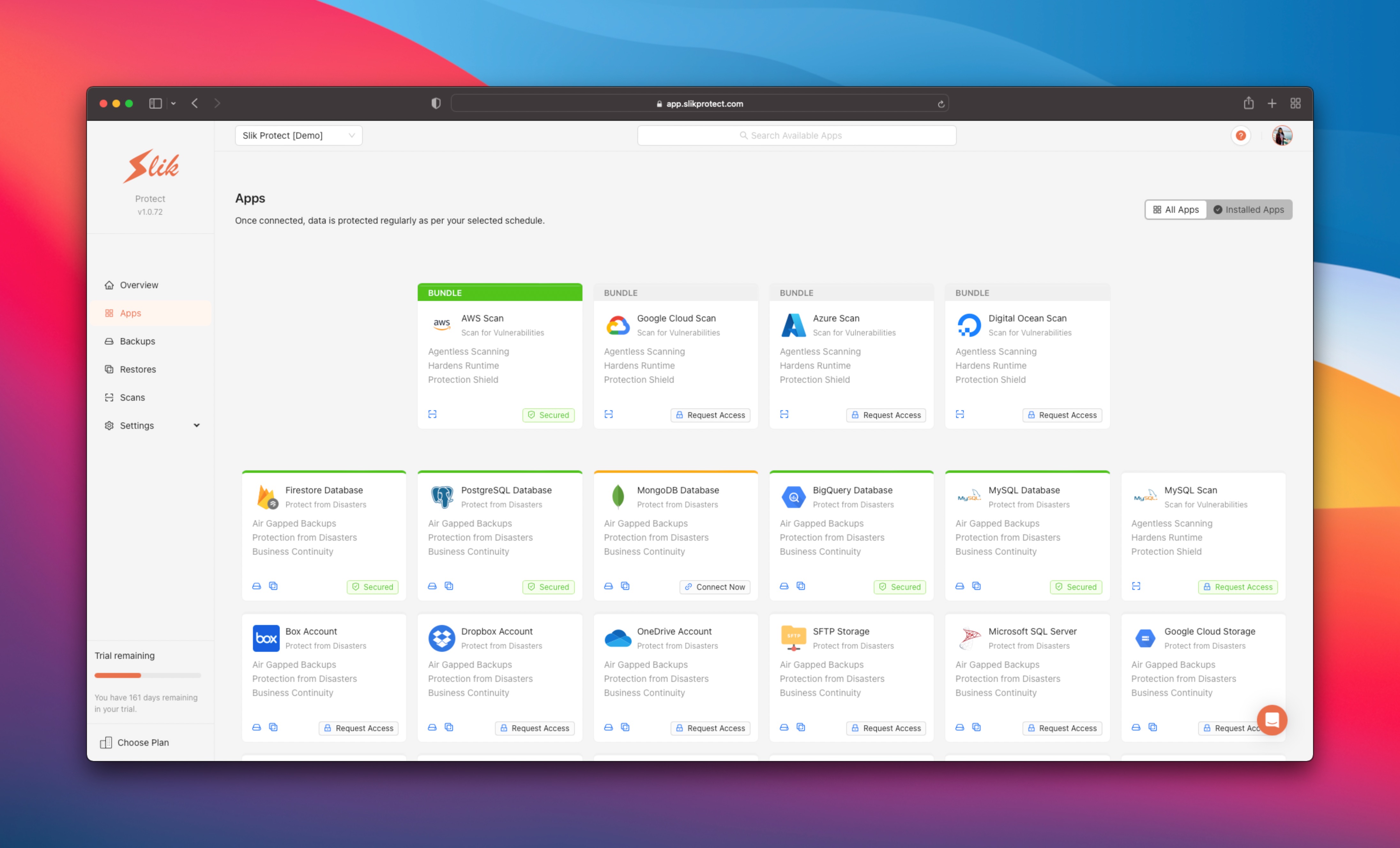Screen dimensions: 1400x848
Task: Open the Slik Protect [Demo] workspace dropdown
Action: [x=298, y=135]
